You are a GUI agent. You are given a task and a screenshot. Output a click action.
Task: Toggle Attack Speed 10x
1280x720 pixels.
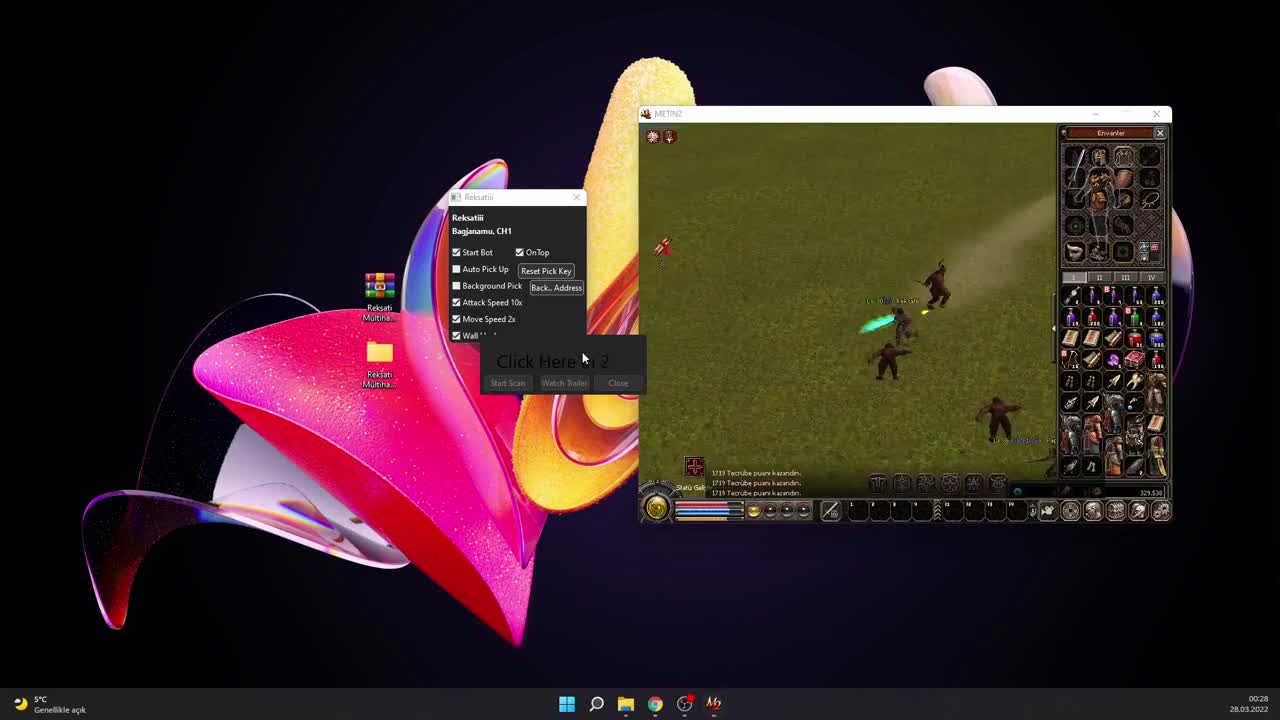click(456, 302)
